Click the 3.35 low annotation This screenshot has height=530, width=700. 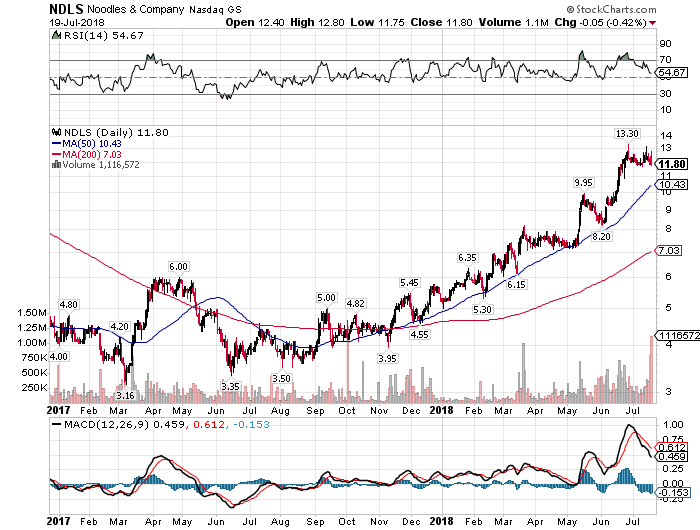tap(230, 387)
